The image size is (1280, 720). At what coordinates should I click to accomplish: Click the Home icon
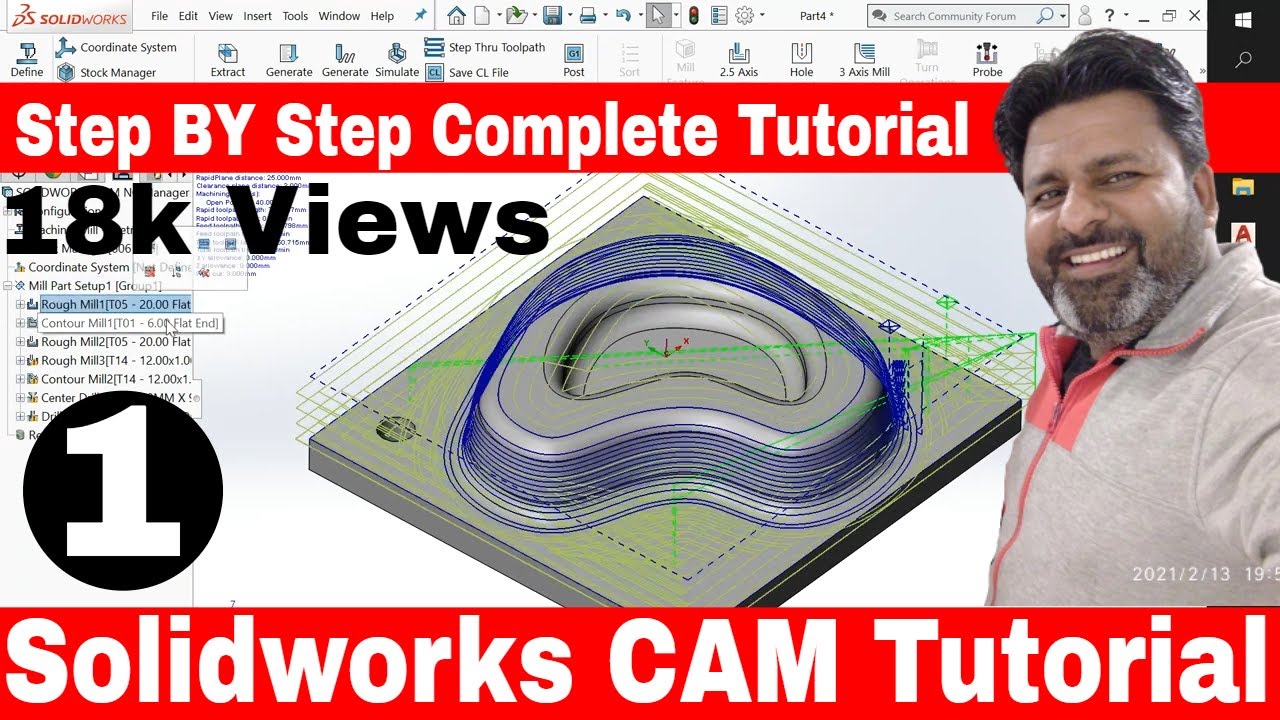(456, 15)
